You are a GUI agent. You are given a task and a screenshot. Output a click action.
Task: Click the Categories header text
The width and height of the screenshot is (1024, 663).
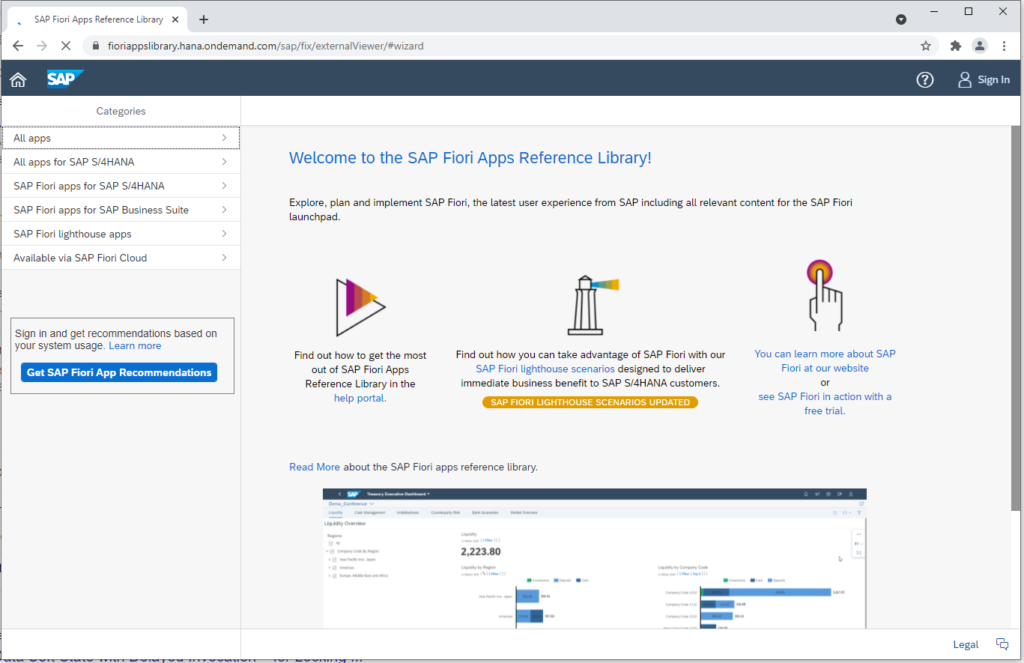pos(121,111)
